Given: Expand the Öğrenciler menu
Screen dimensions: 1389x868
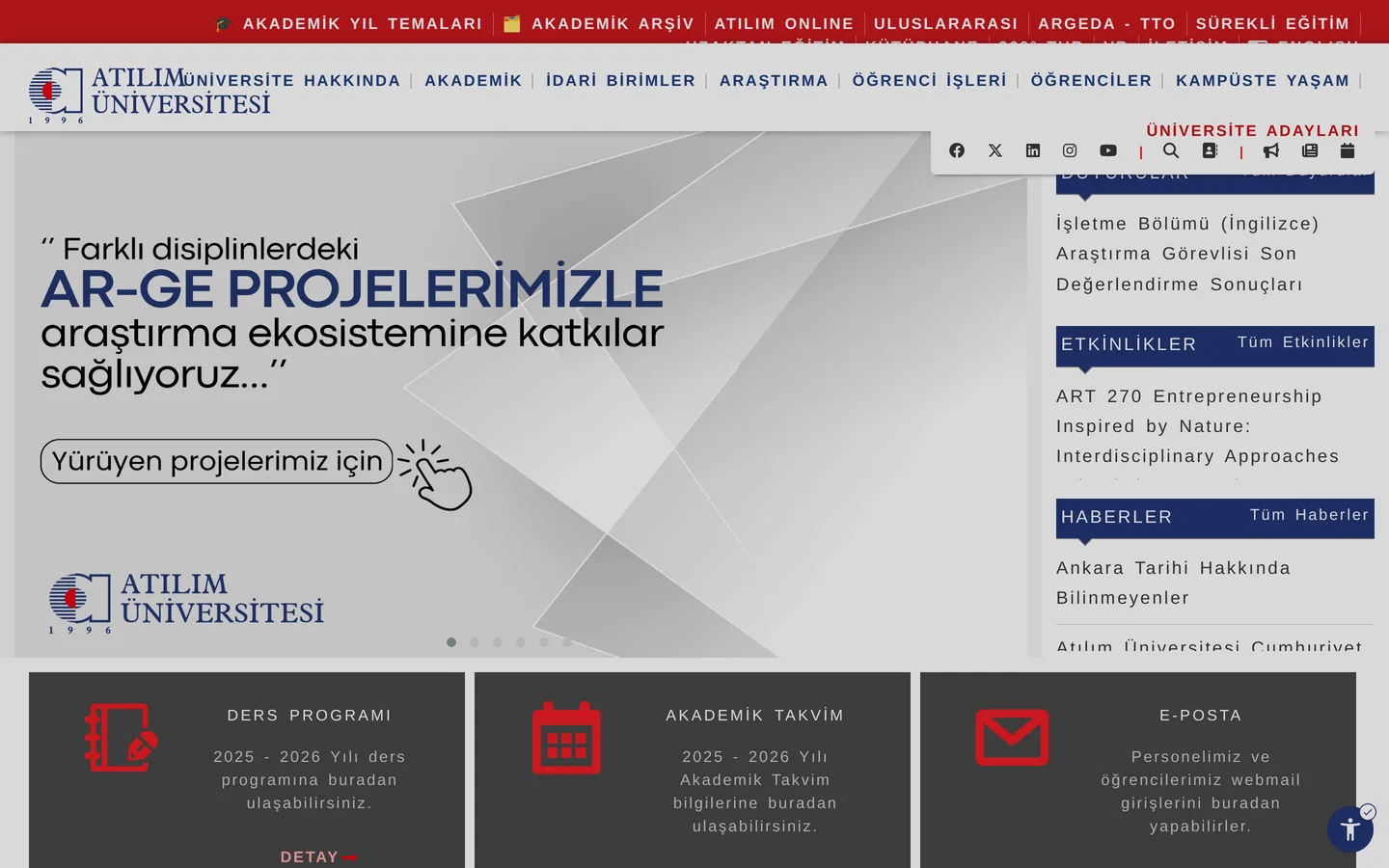Looking at the screenshot, I should click(1091, 80).
